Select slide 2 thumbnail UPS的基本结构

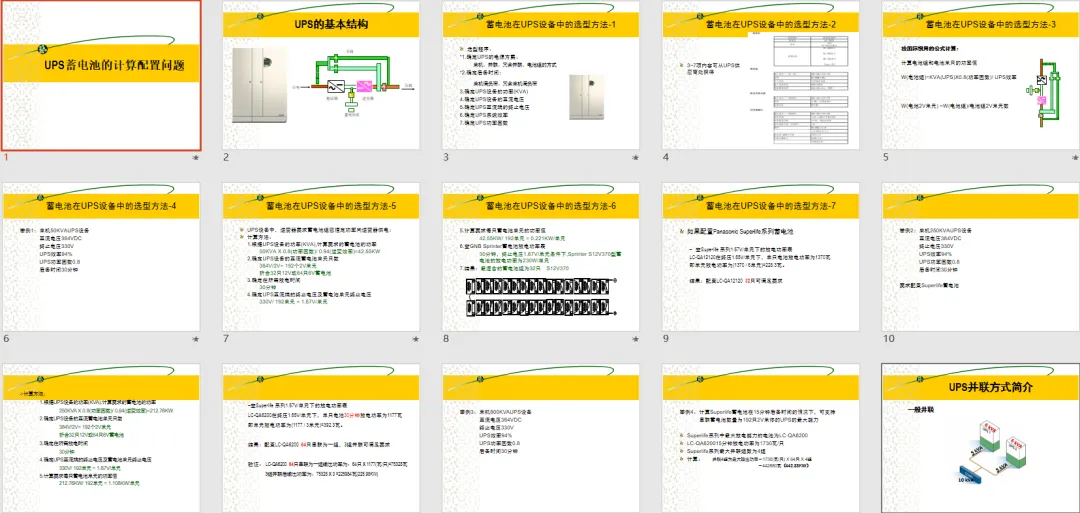(x=321, y=75)
